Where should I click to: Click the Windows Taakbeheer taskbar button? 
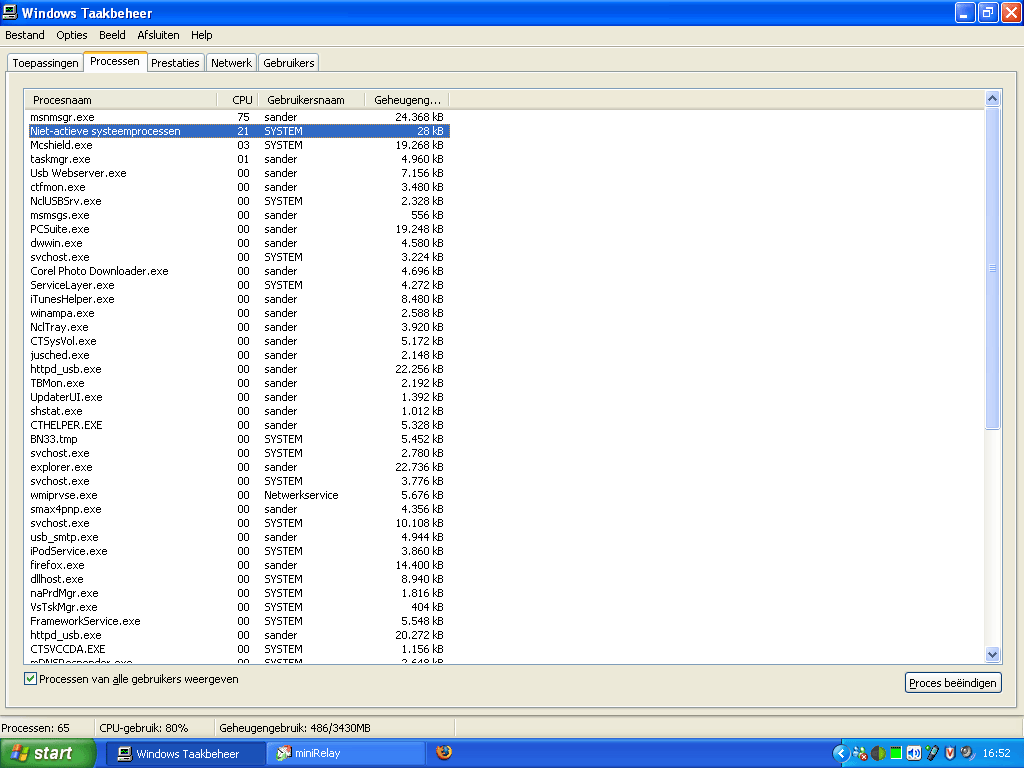186,753
